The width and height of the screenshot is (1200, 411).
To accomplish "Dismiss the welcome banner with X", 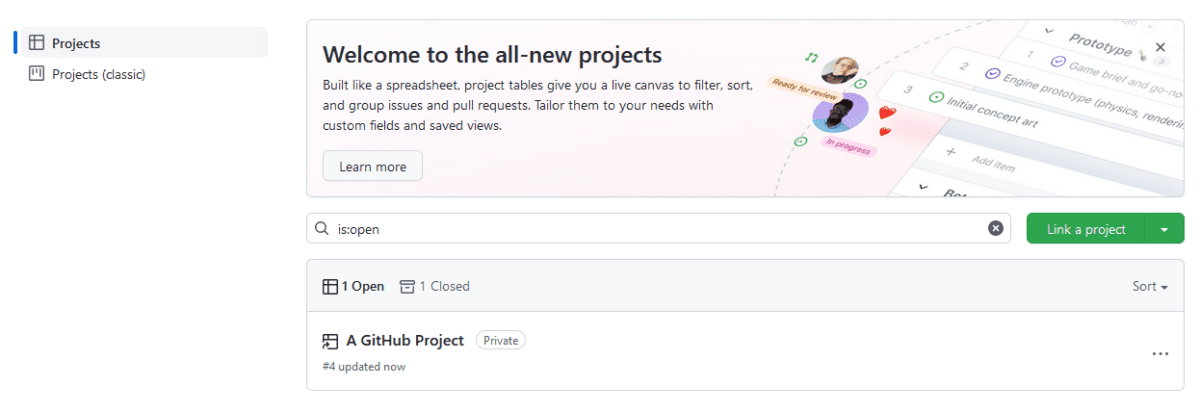I will point(1160,47).
